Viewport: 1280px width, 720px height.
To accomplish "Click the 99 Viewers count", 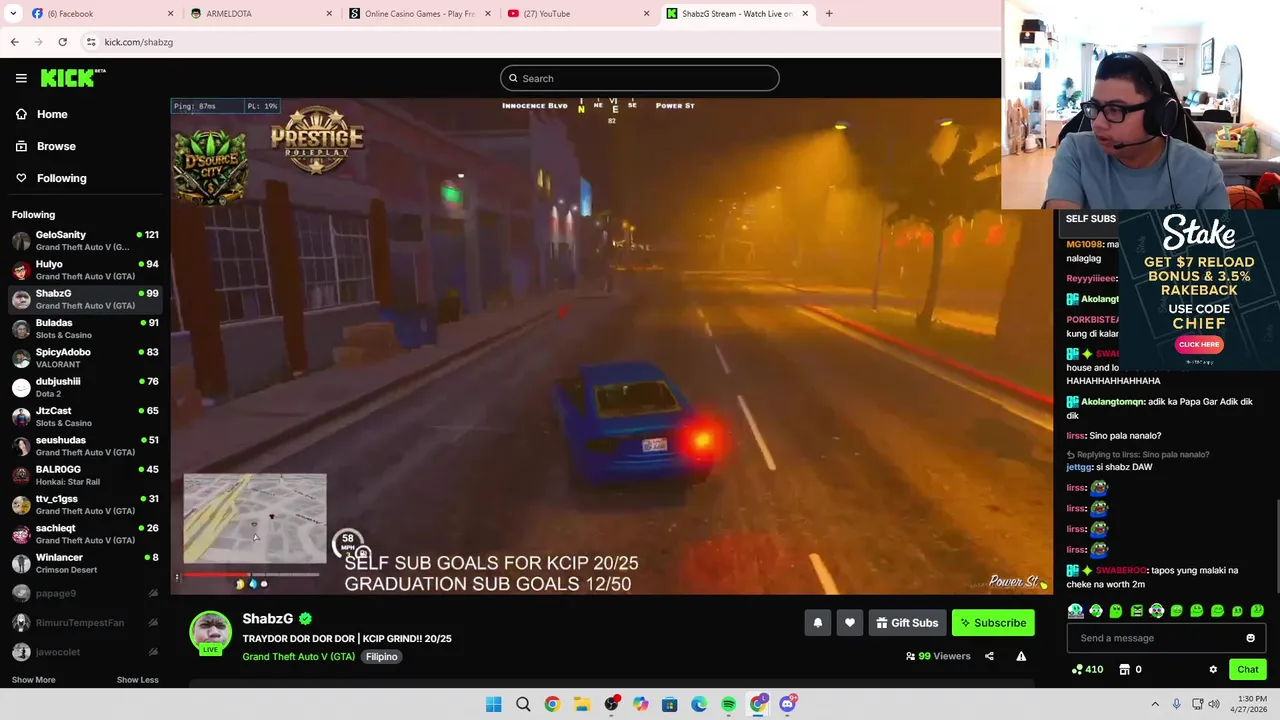I will [938, 656].
